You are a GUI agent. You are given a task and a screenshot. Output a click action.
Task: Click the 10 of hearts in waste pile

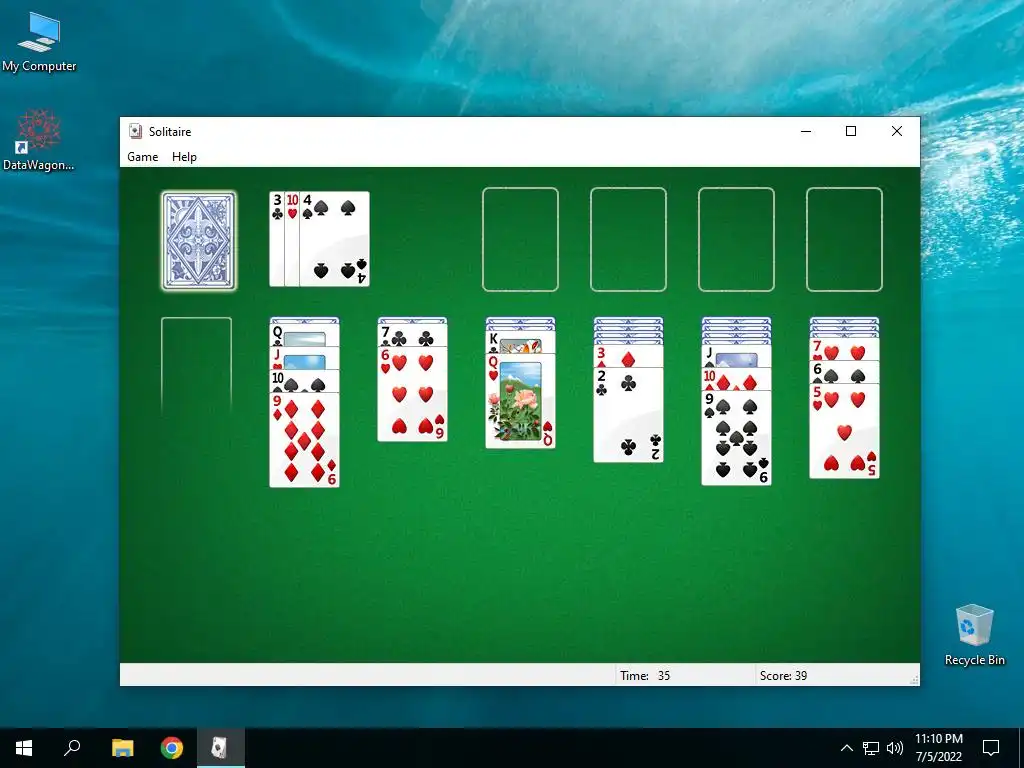pos(292,239)
